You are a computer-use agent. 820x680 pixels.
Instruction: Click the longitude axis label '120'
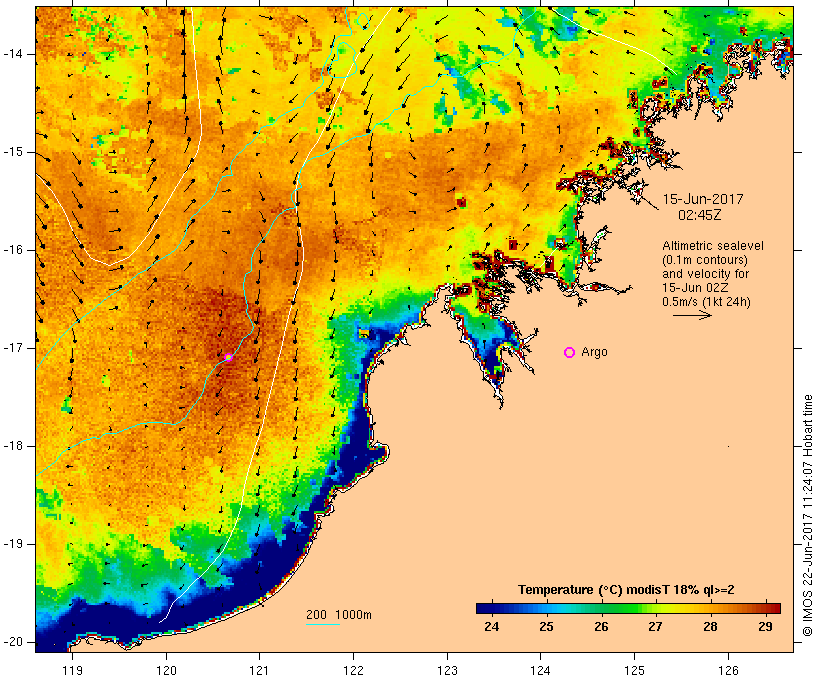point(166,670)
